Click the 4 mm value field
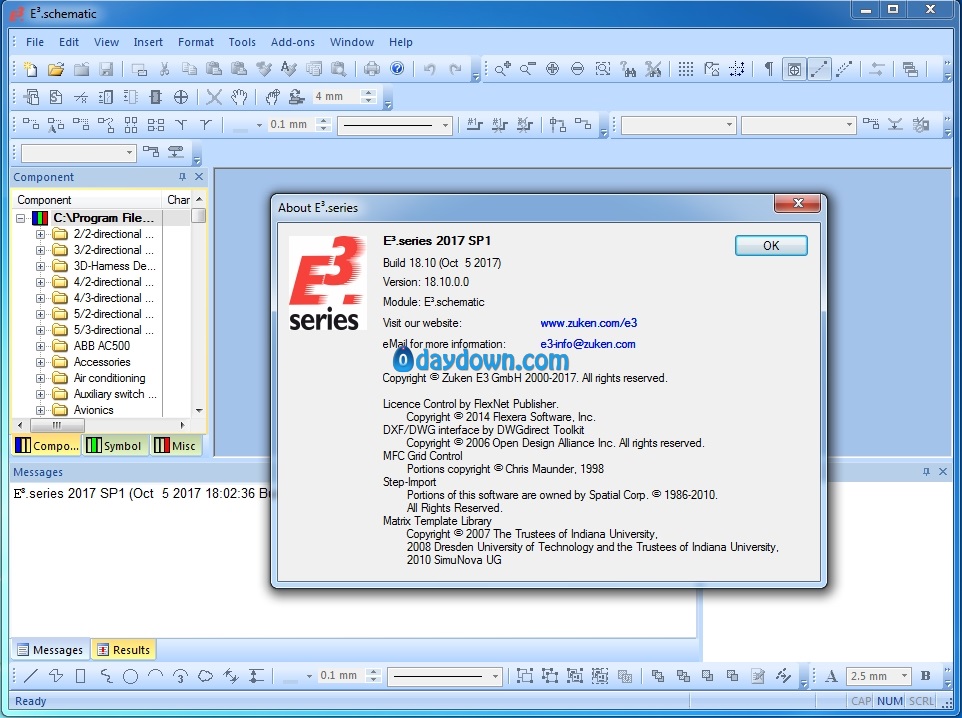The height and width of the screenshot is (718, 962). click(x=336, y=96)
